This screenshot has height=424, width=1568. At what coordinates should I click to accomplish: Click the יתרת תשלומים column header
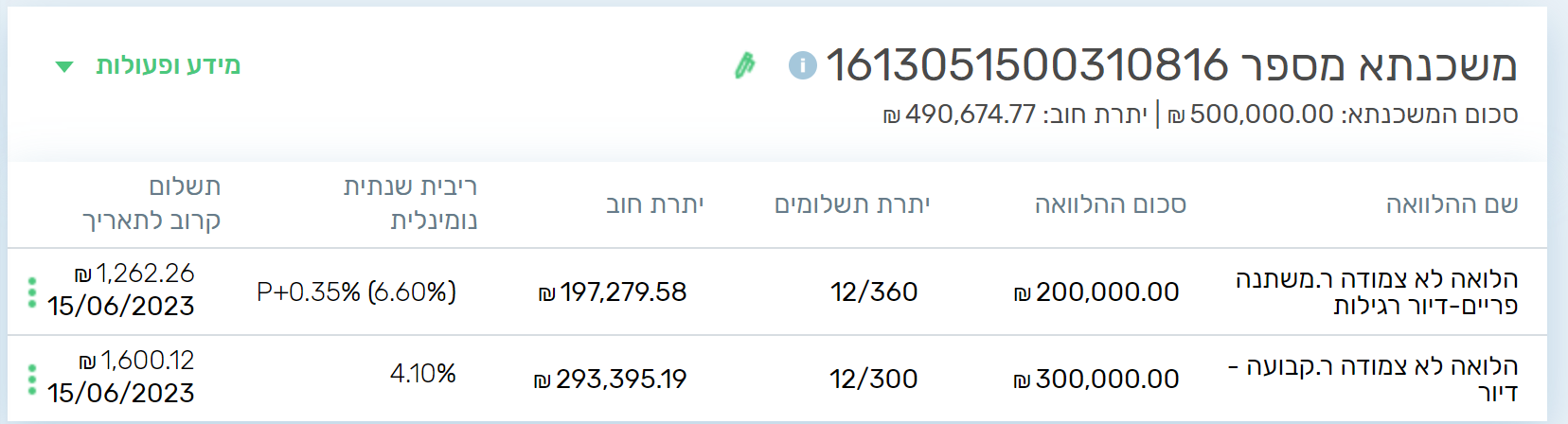click(852, 204)
